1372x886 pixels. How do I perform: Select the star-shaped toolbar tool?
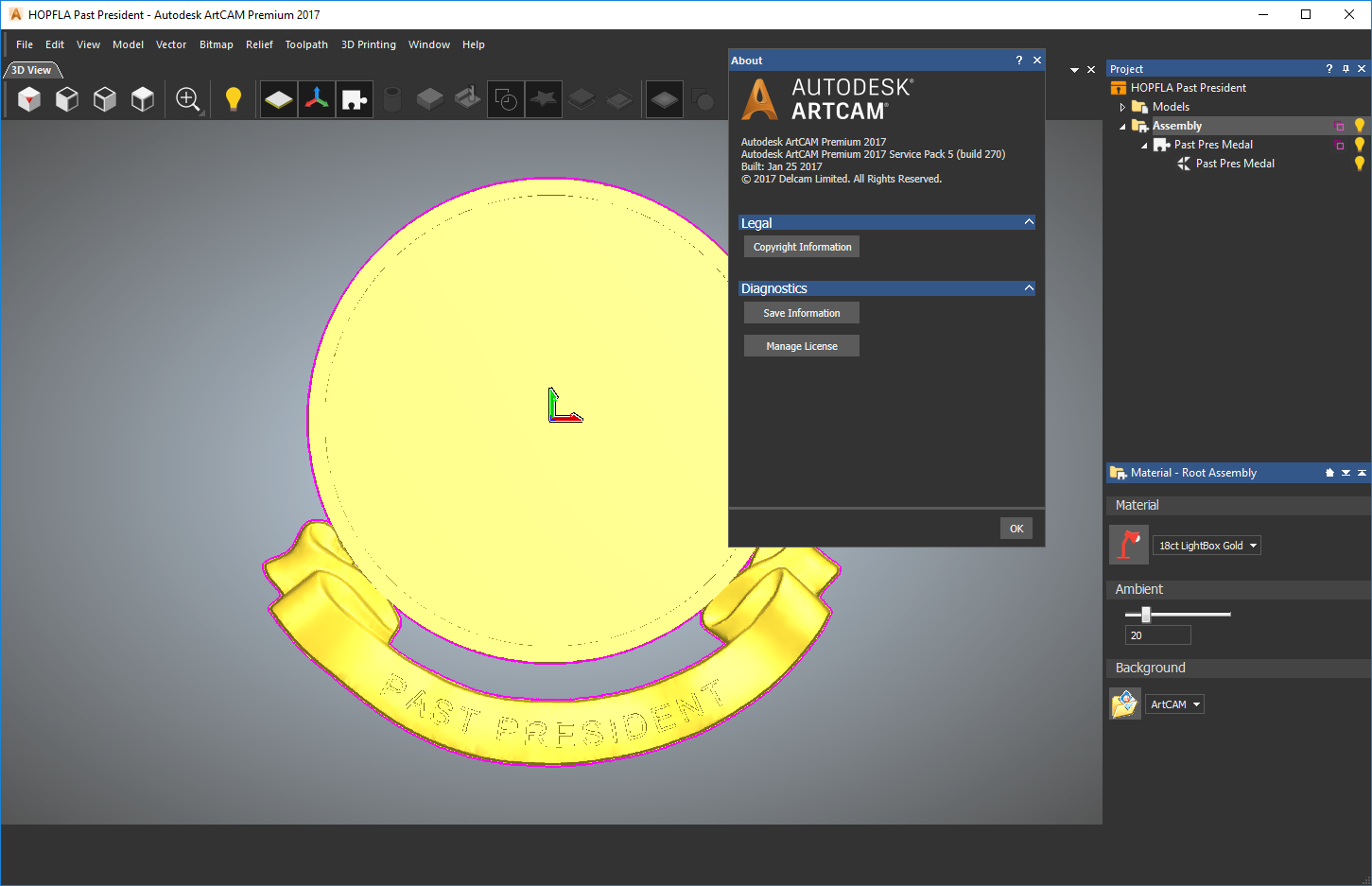[x=543, y=98]
